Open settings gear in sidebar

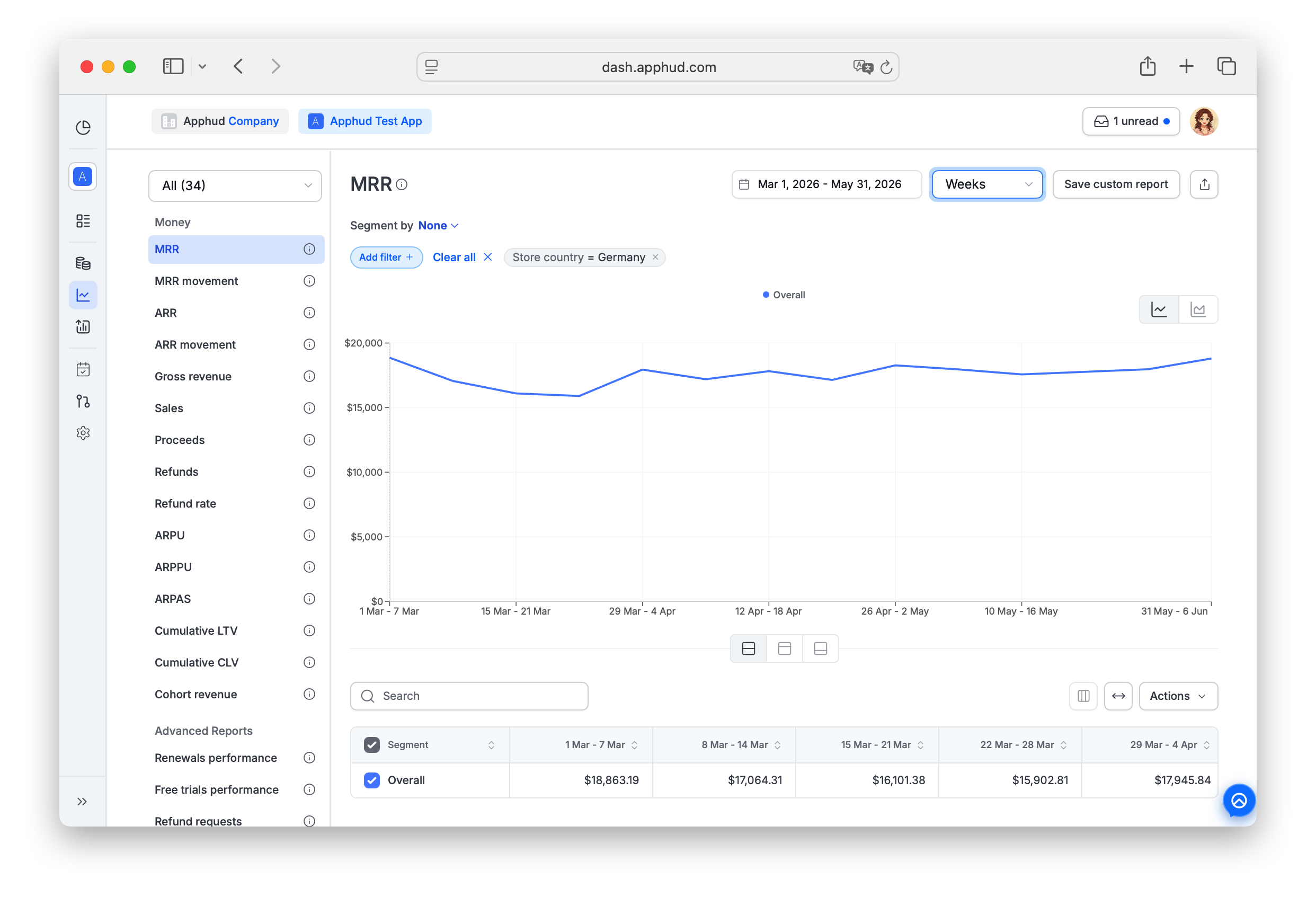pyautogui.click(x=83, y=434)
